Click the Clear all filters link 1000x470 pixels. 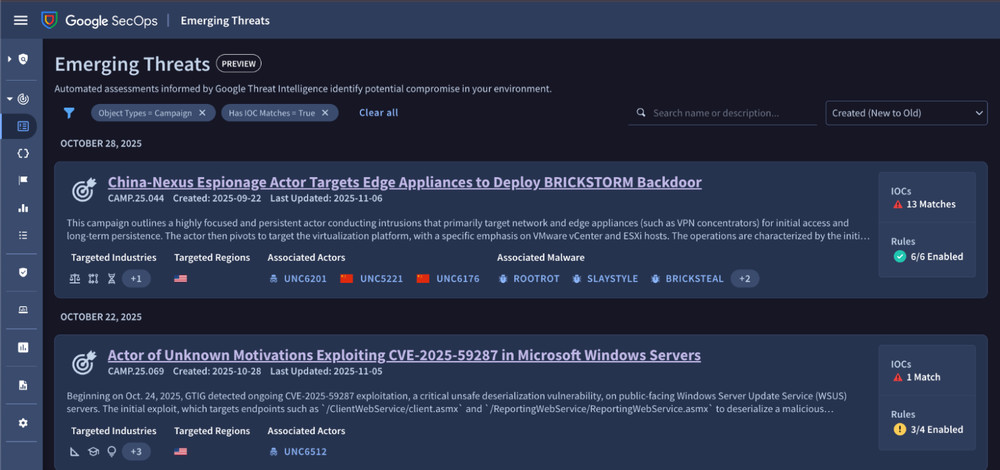[378, 113]
